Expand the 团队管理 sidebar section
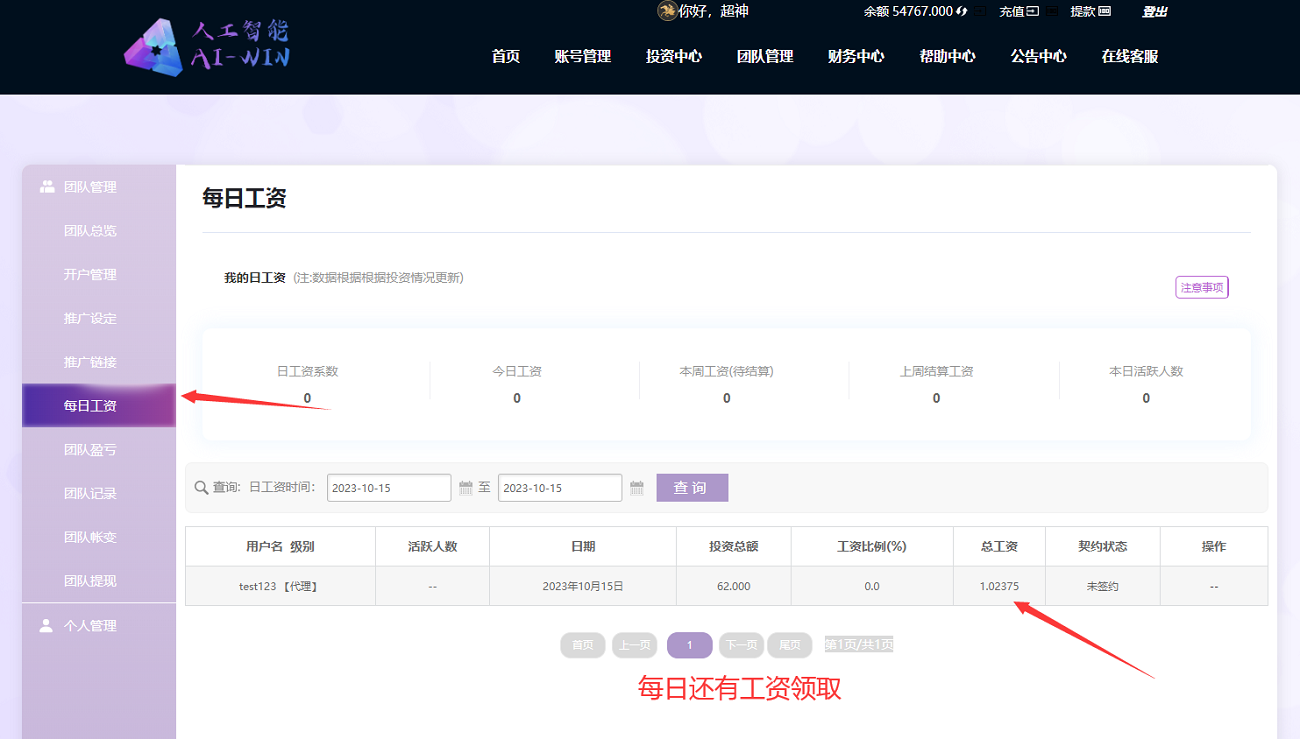The height and width of the screenshot is (739, 1300). [90, 187]
